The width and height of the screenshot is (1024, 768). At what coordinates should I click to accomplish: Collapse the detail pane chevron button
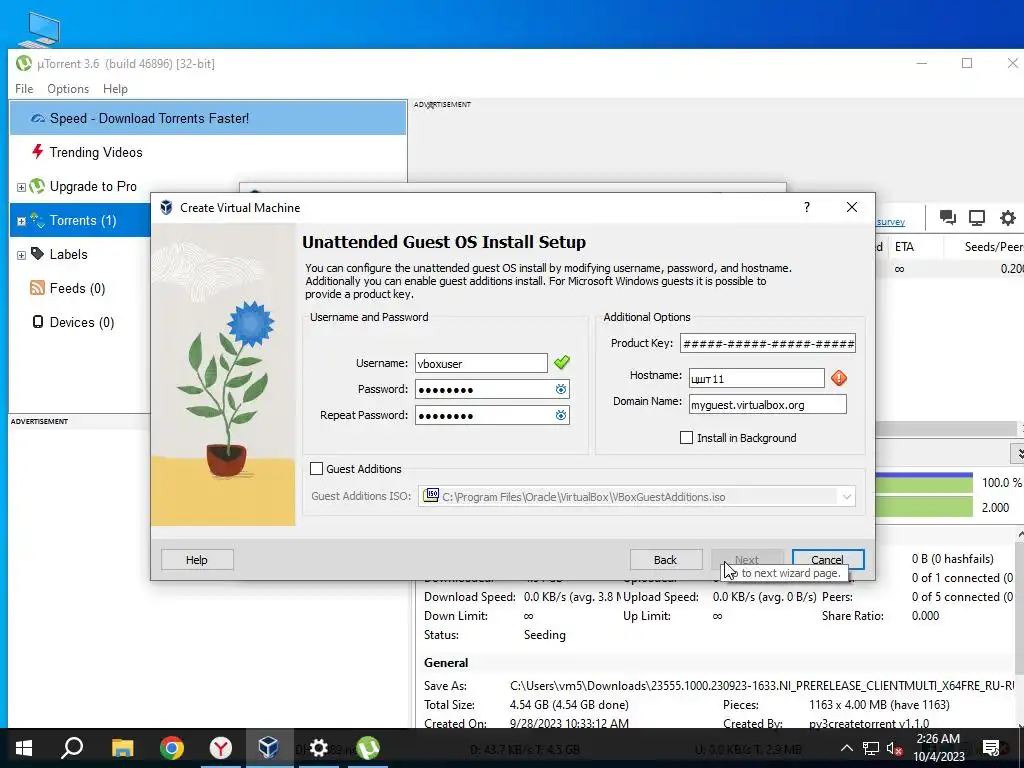click(x=1017, y=453)
